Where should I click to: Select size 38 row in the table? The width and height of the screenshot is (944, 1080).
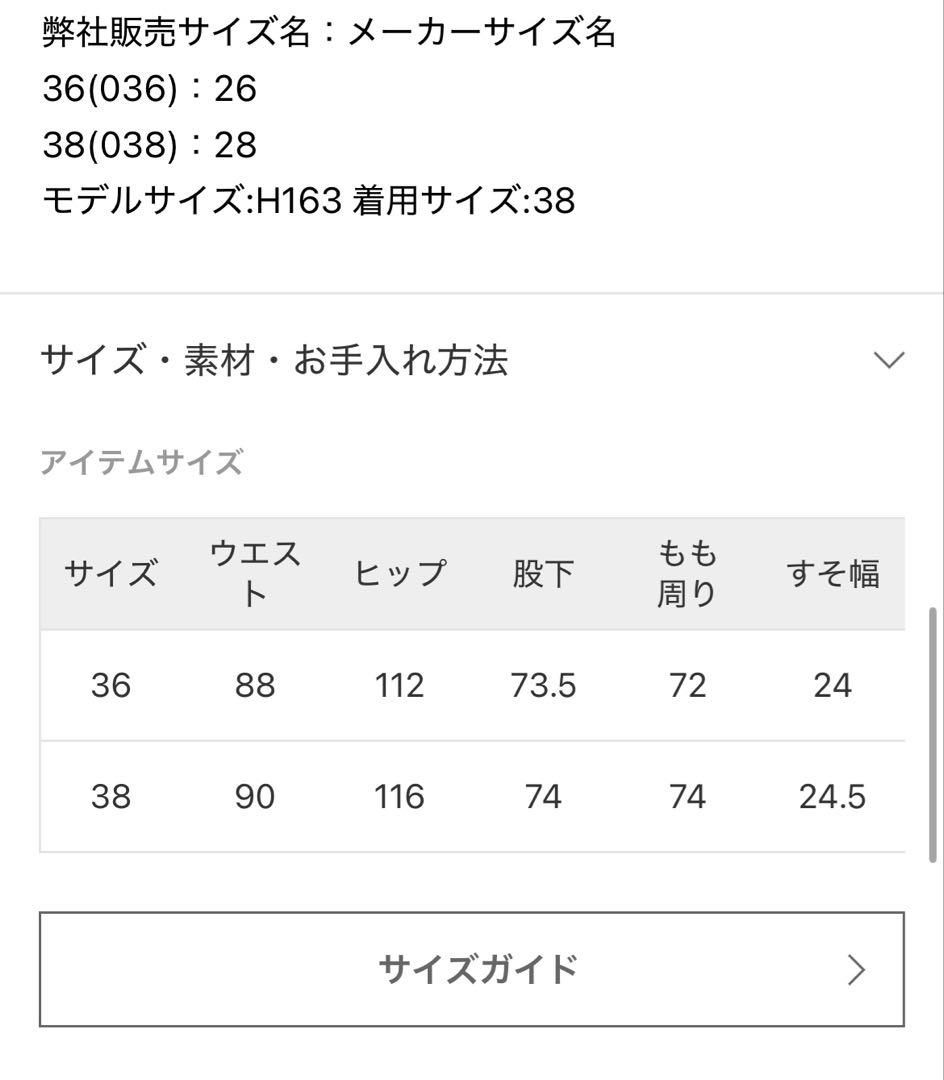[x=109, y=797]
